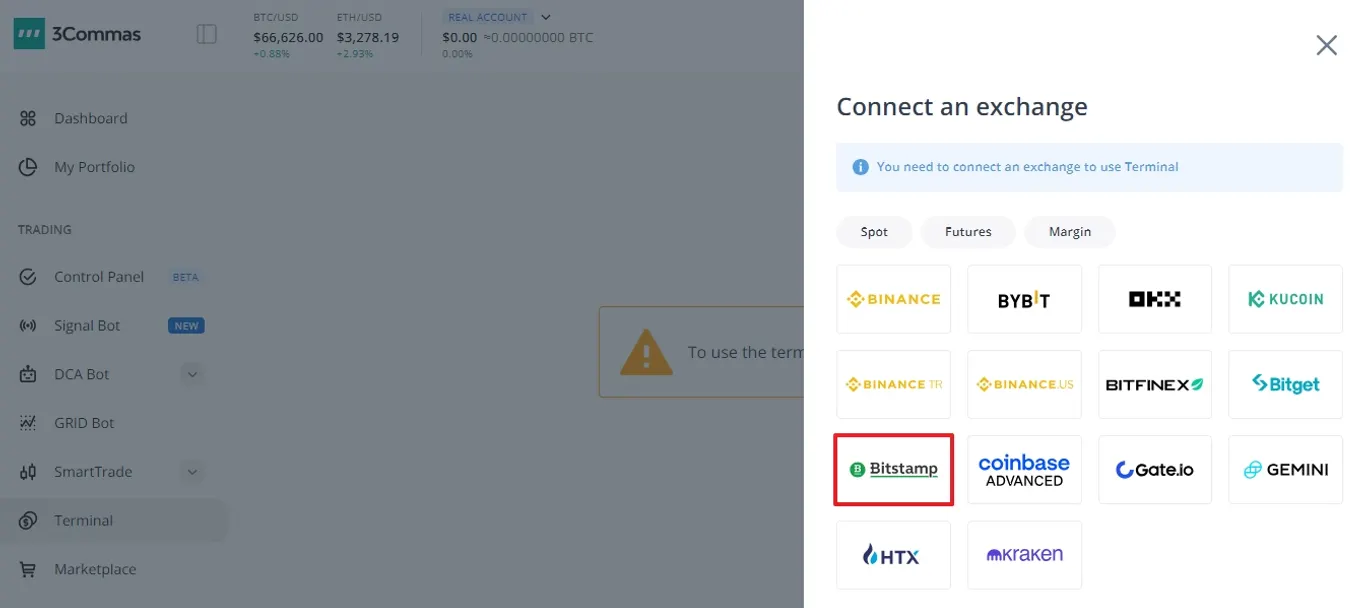Expand the SmartTrade submenu chevron
Screen dimensions: 1366x608
point(193,472)
